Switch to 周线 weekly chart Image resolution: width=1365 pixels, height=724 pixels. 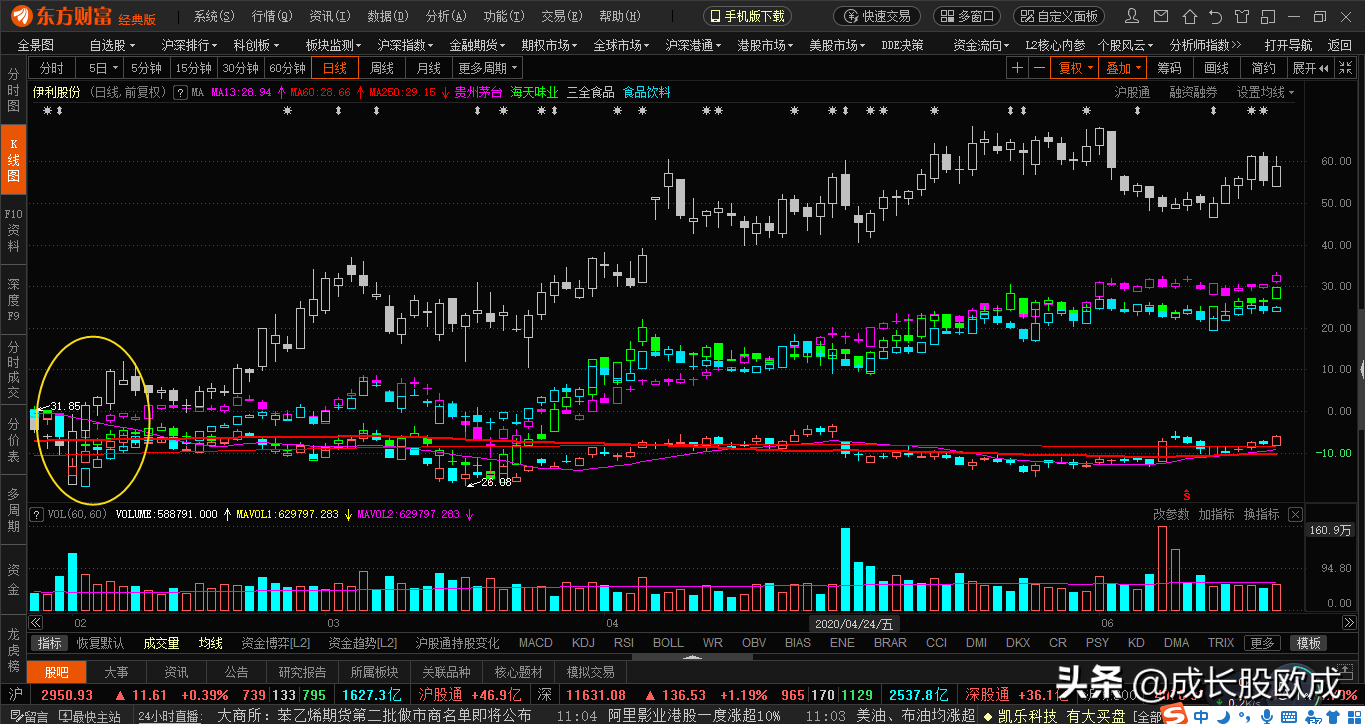tap(381, 68)
